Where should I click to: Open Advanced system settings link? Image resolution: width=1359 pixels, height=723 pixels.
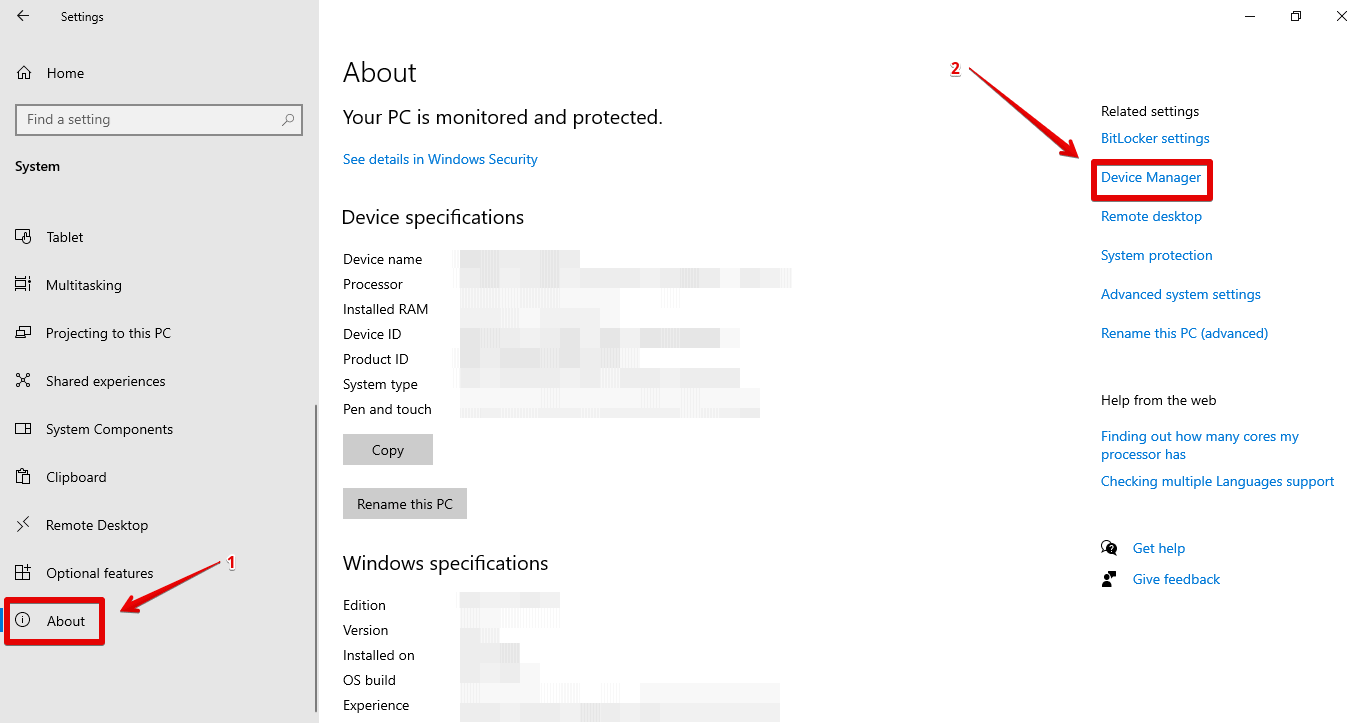point(1180,294)
